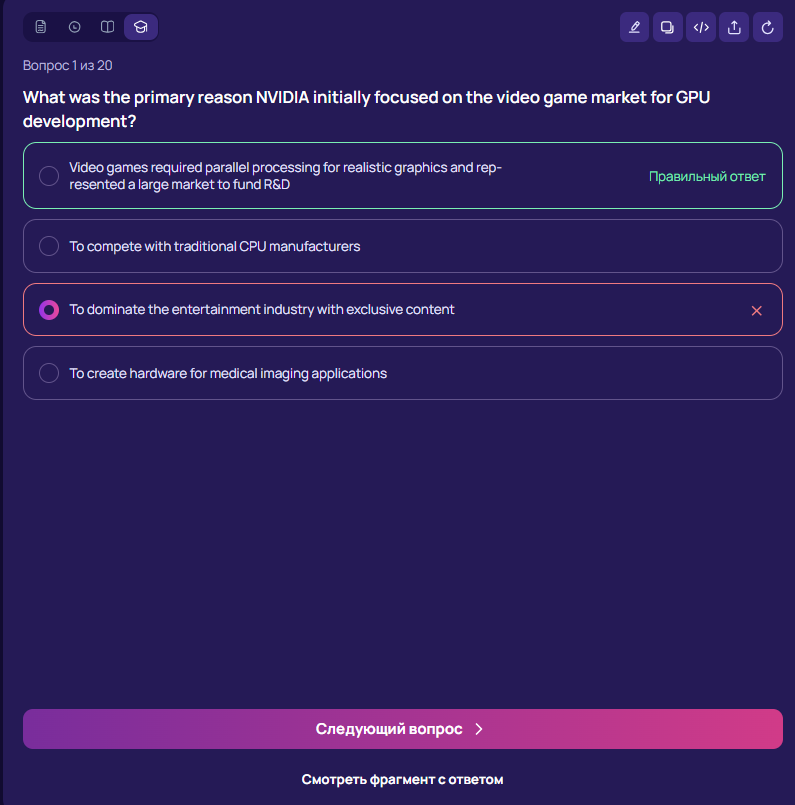Open the document view icon
This screenshot has height=805, width=795.
(x=41, y=27)
